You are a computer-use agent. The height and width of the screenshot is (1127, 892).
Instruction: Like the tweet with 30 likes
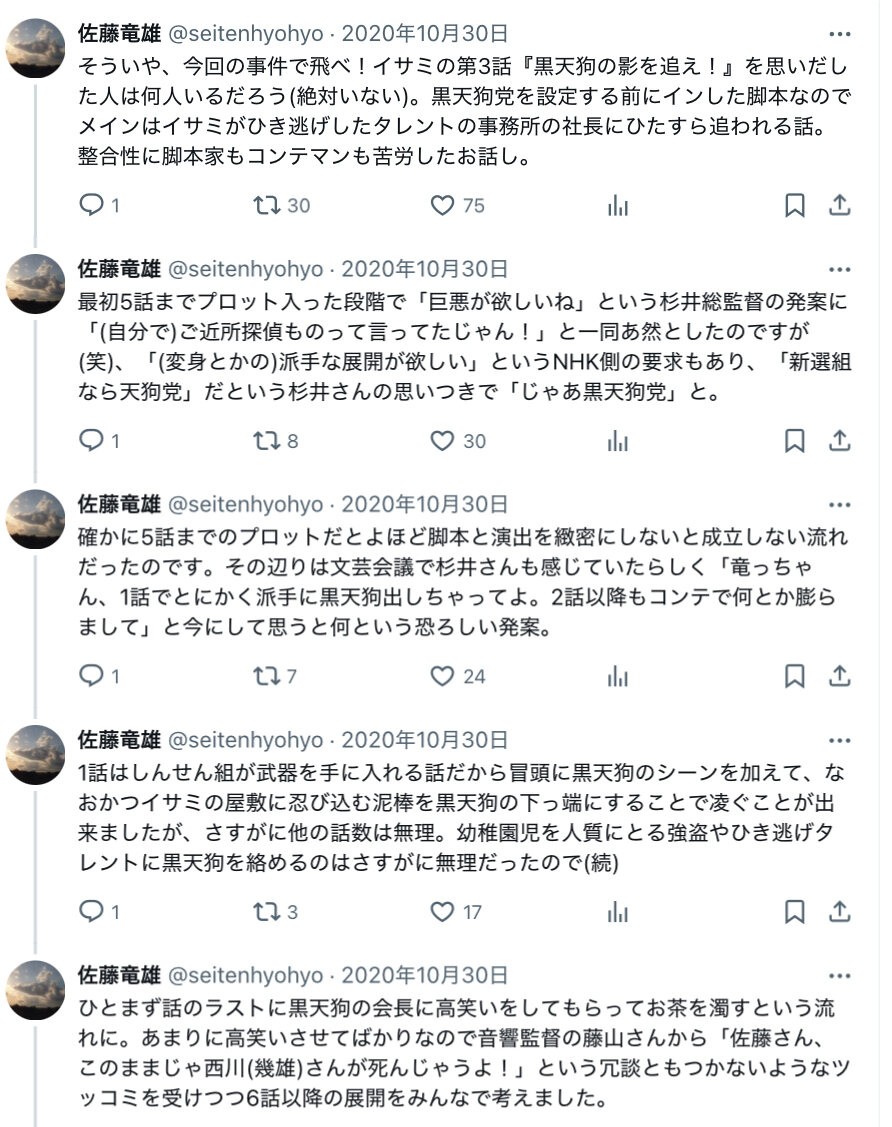[x=442, y=441]
